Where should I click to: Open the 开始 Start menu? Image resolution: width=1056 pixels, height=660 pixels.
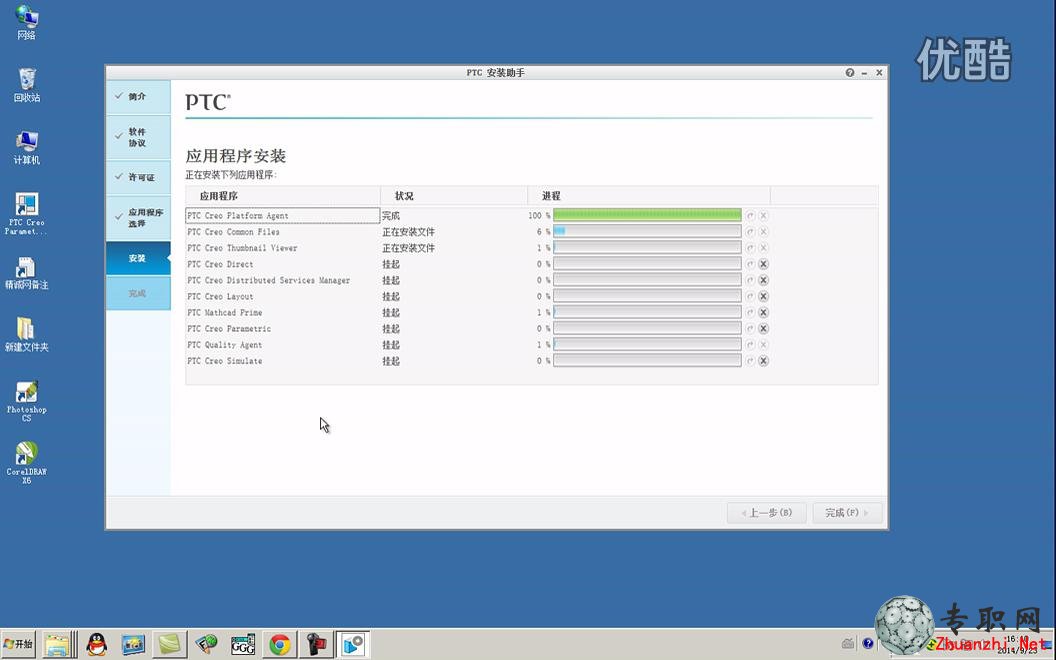coord(18,645)
